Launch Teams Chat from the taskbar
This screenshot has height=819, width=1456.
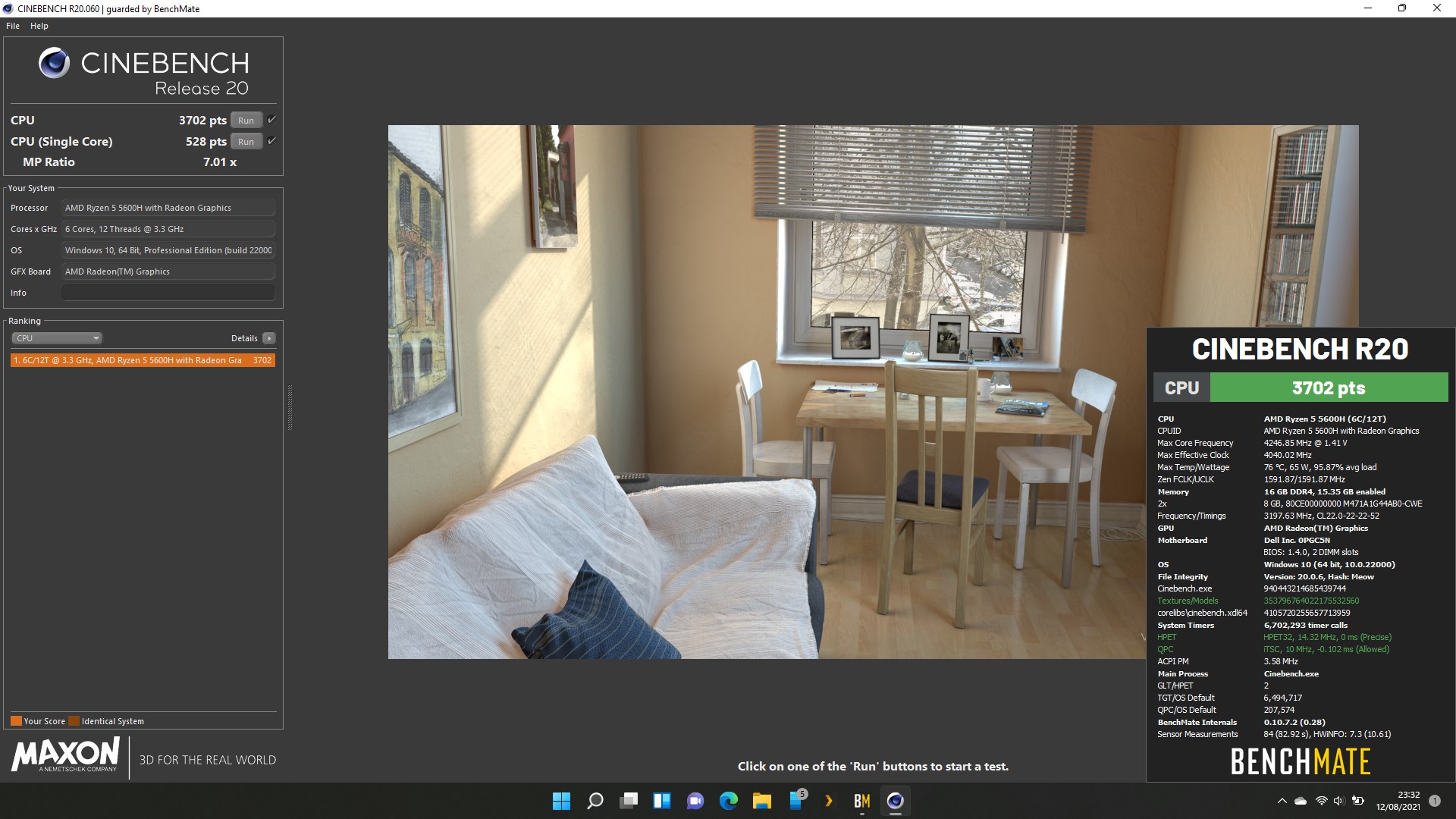(695, 801)
